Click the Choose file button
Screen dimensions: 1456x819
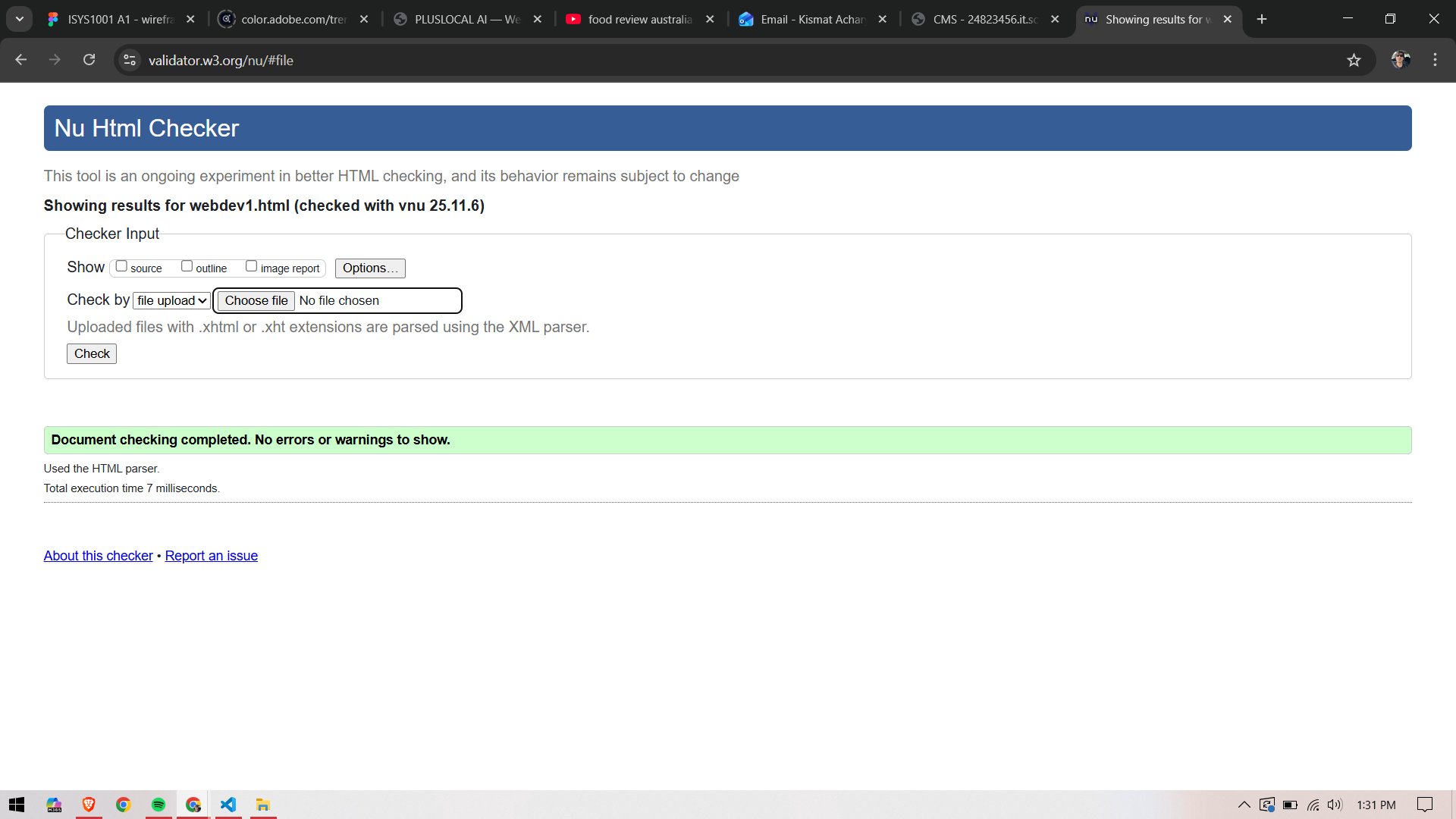[256, 301]
